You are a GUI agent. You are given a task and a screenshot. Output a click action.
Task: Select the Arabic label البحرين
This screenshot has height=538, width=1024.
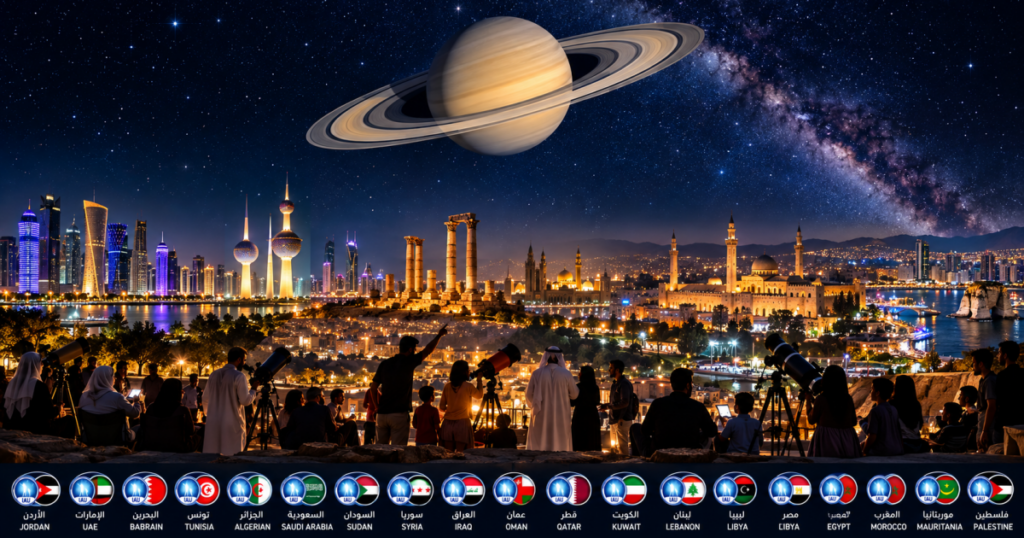click(145, 515)
